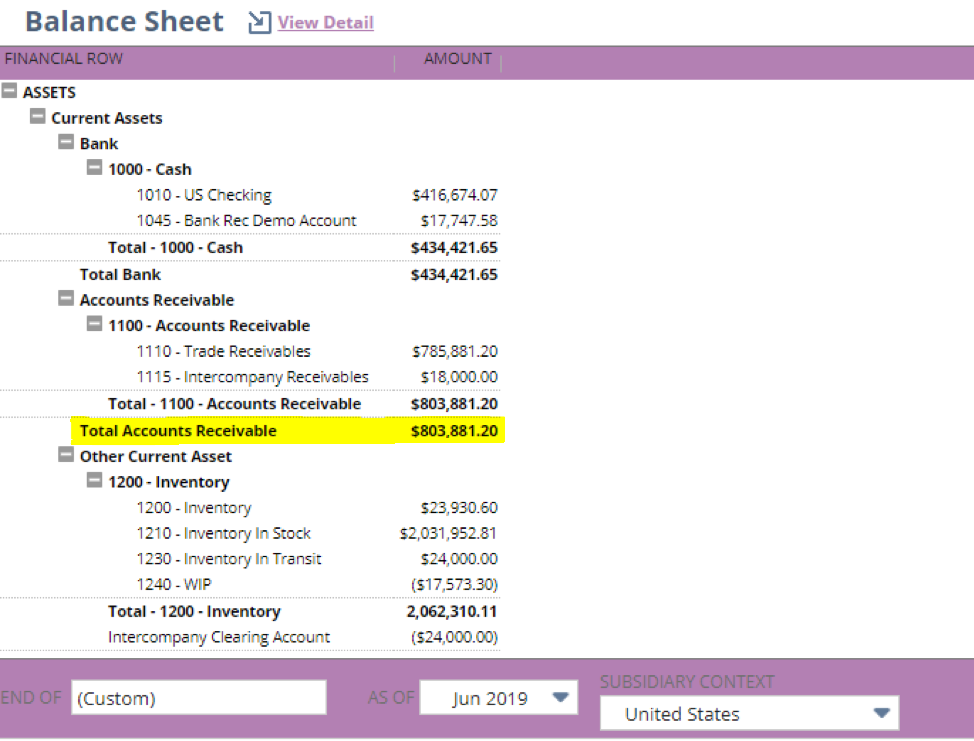Collapse the Bank section
974x741 pixels.
coord(65,142)
